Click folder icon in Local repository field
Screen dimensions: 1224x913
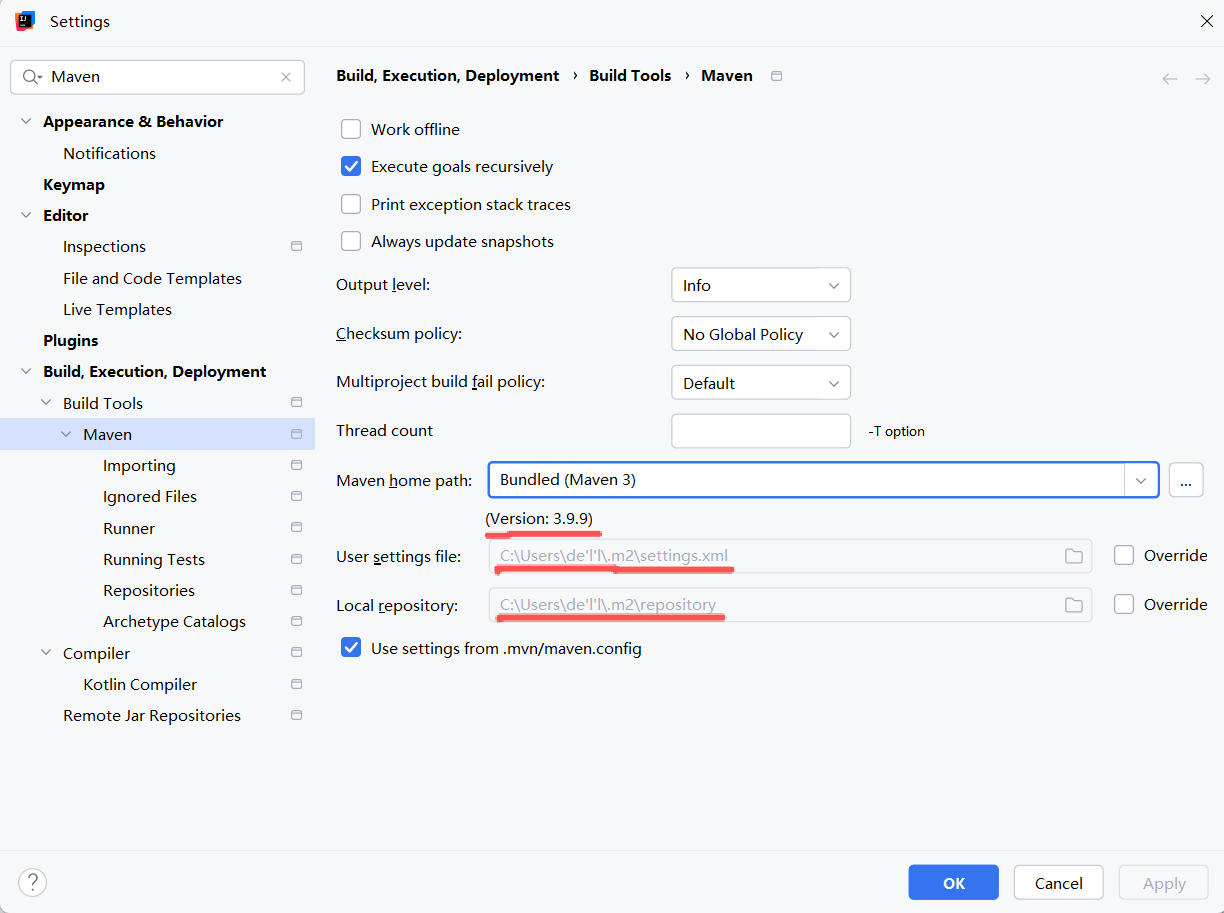coord(1074,605)
